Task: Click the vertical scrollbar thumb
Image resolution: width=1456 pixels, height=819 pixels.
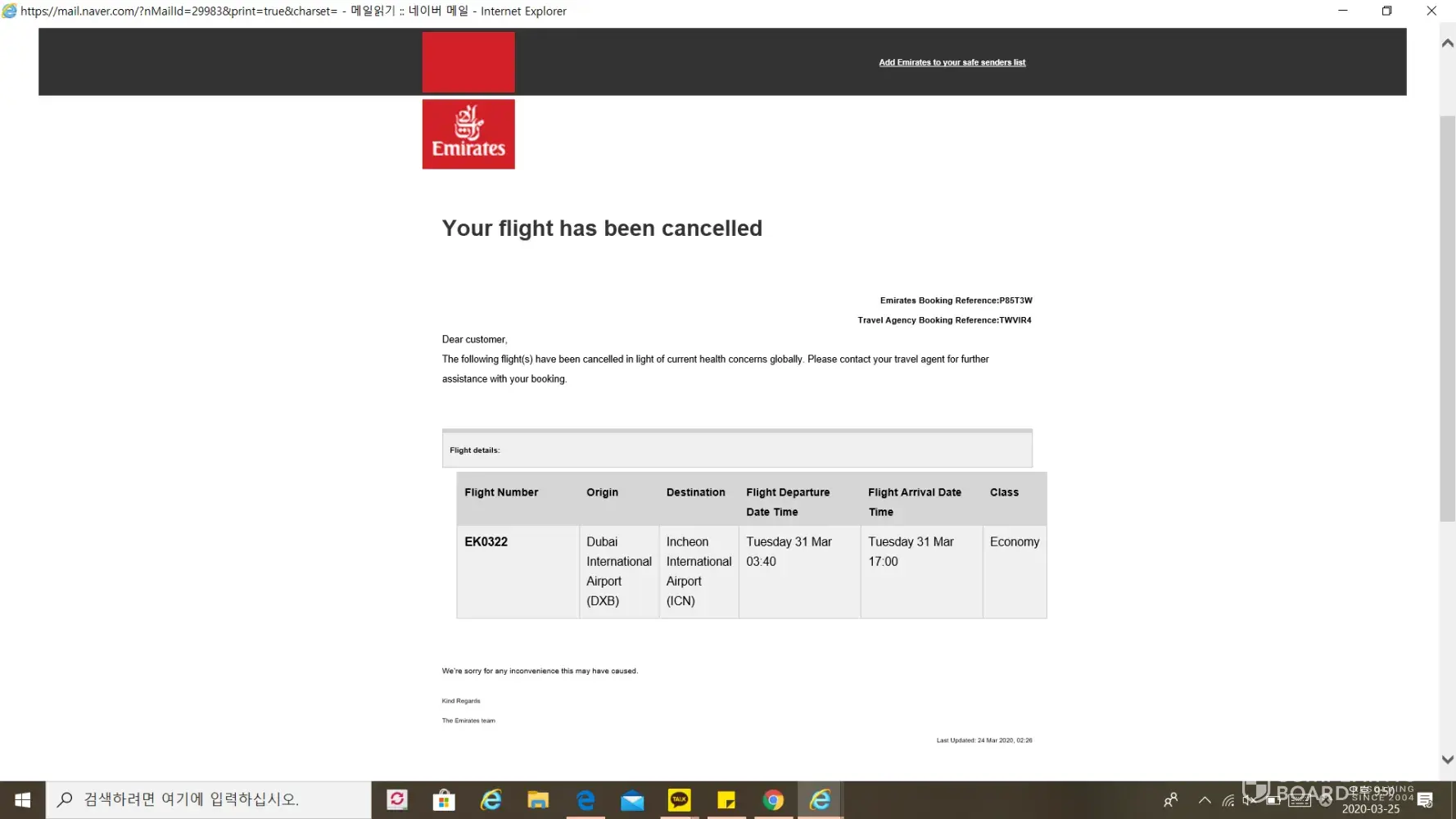Action: [1448, 319]
